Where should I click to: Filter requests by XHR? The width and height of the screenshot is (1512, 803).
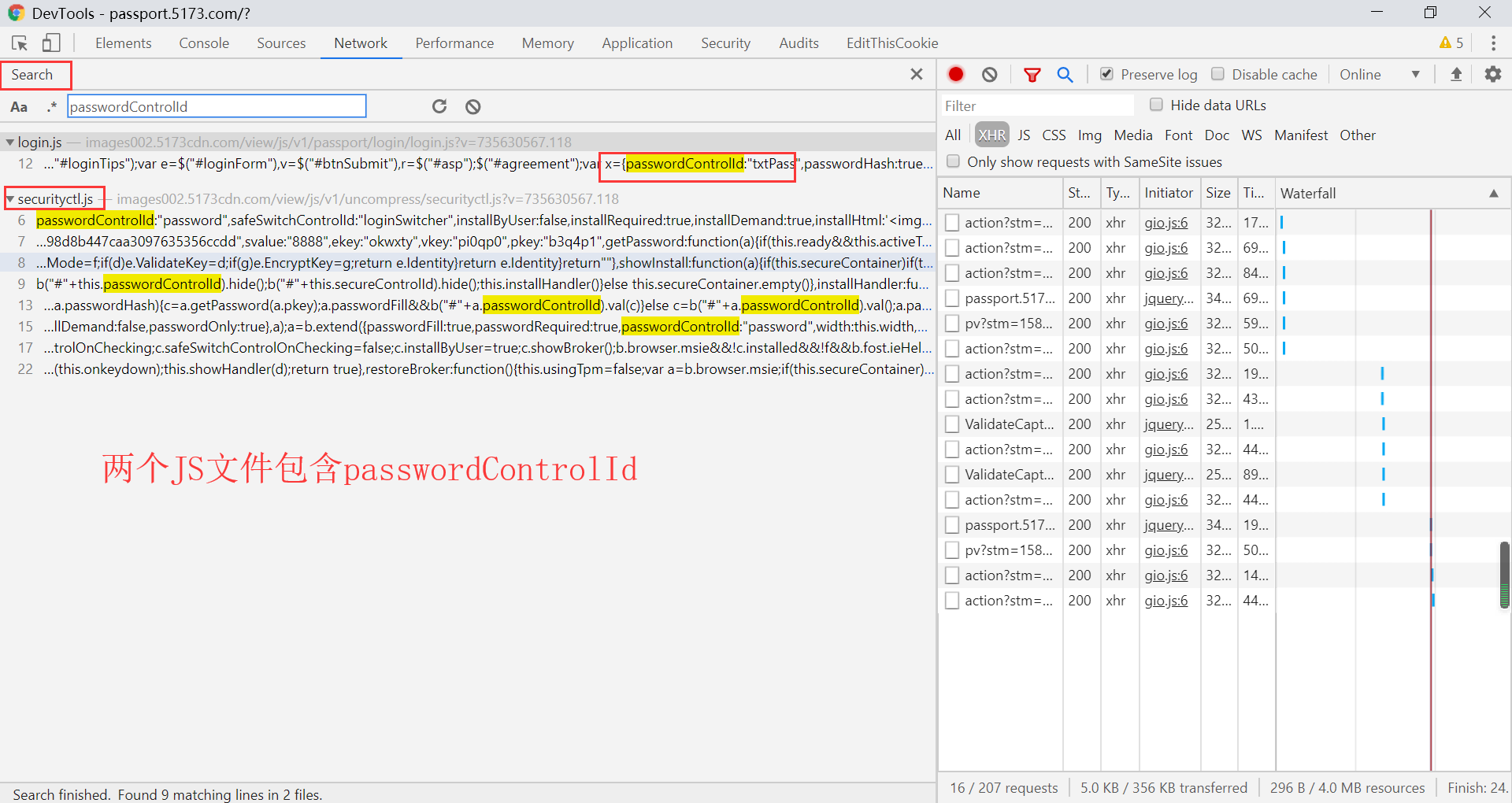point(992,135)
